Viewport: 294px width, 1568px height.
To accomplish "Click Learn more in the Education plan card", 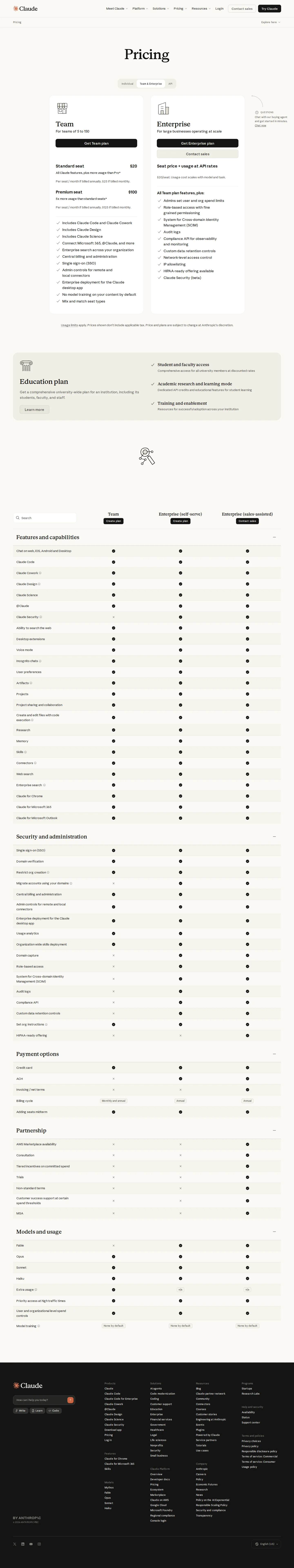I will click(34, 410).
